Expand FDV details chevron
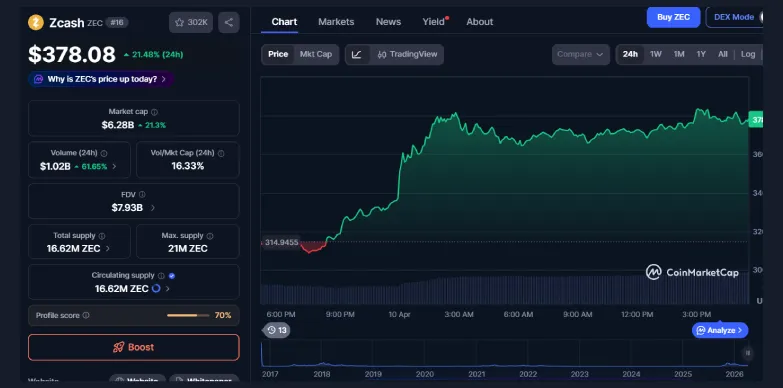 pos(152,207)
